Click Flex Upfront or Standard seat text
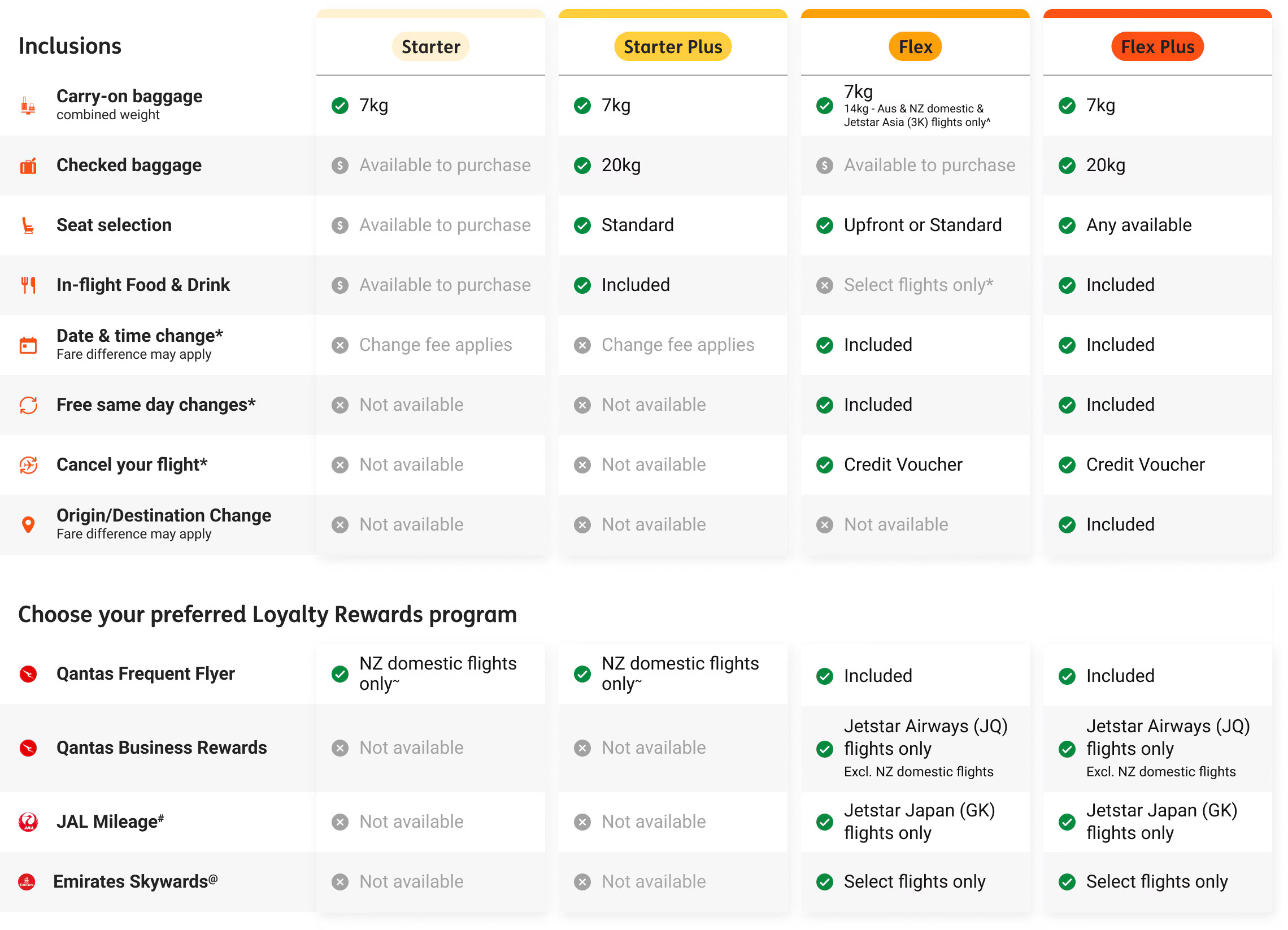Image resolution: width=1288 pixels, height=930 pixels. (923, 225)
